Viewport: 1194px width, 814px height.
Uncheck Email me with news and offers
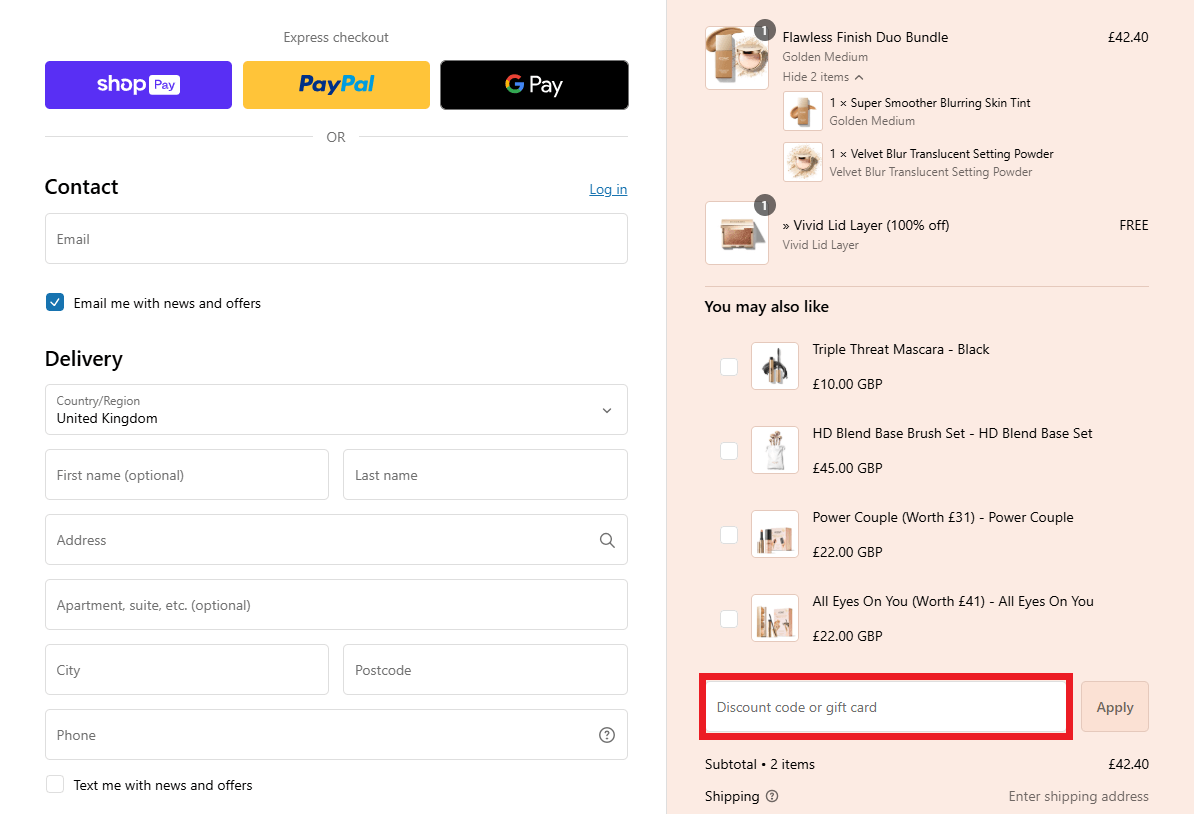click(55, 302)
